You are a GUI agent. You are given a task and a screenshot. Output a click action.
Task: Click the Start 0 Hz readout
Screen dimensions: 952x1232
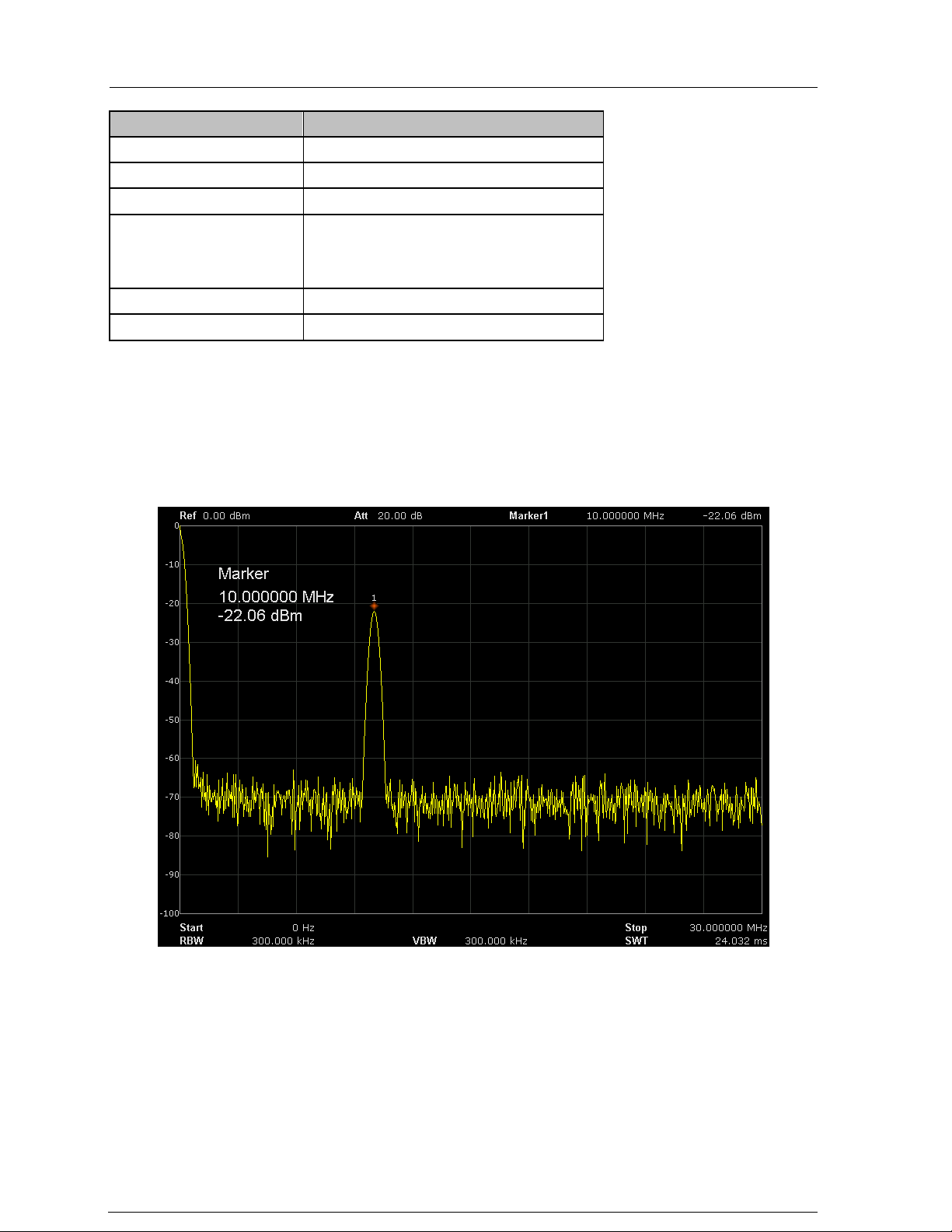(x=247, y=927)
